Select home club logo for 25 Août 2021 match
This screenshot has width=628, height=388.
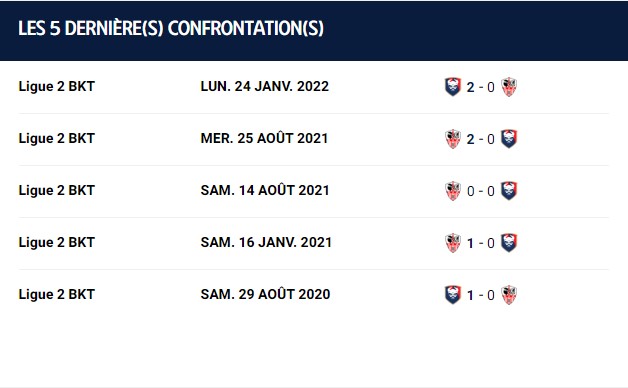coord(453,139)
